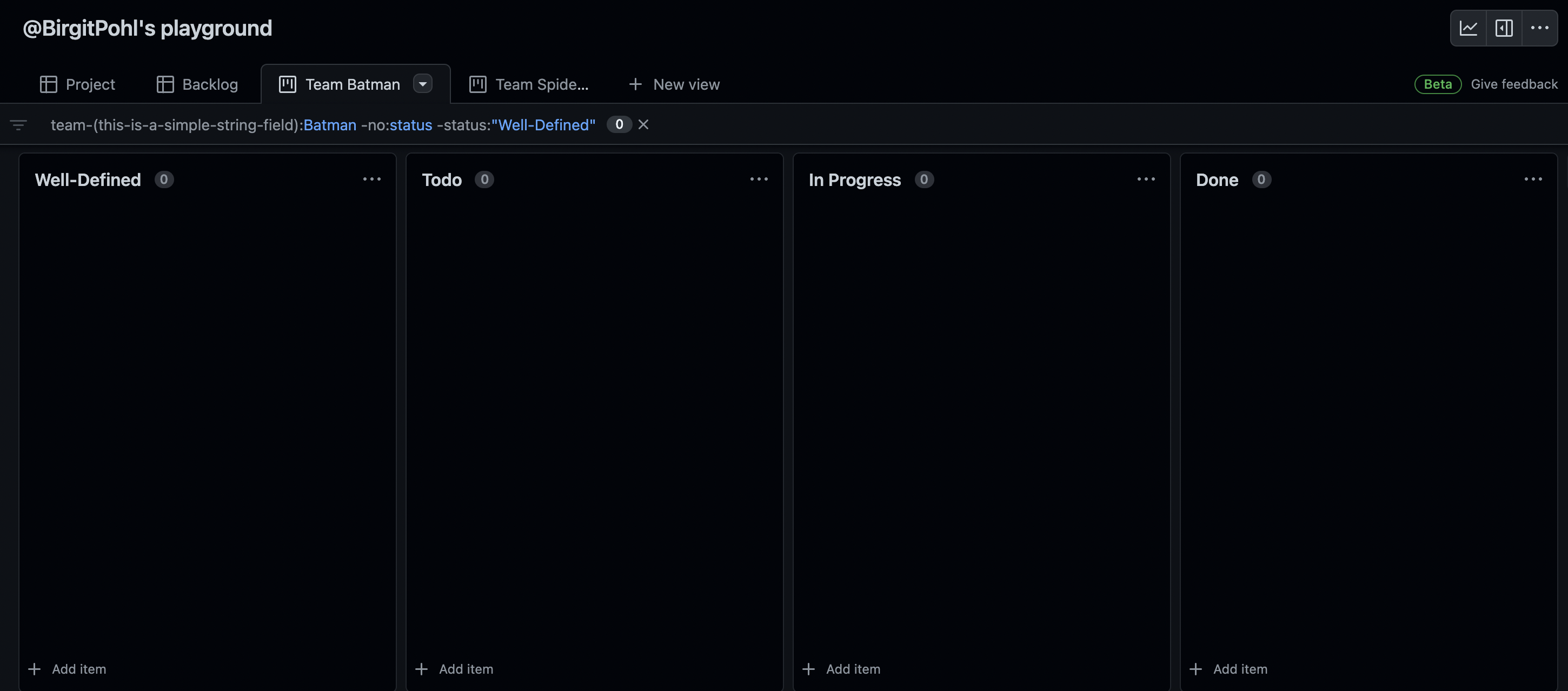Image resolution: width=1568 pixels, height=691 pixels.
Task: Click the table icon on the Project tab
Action: click(48, 84)
